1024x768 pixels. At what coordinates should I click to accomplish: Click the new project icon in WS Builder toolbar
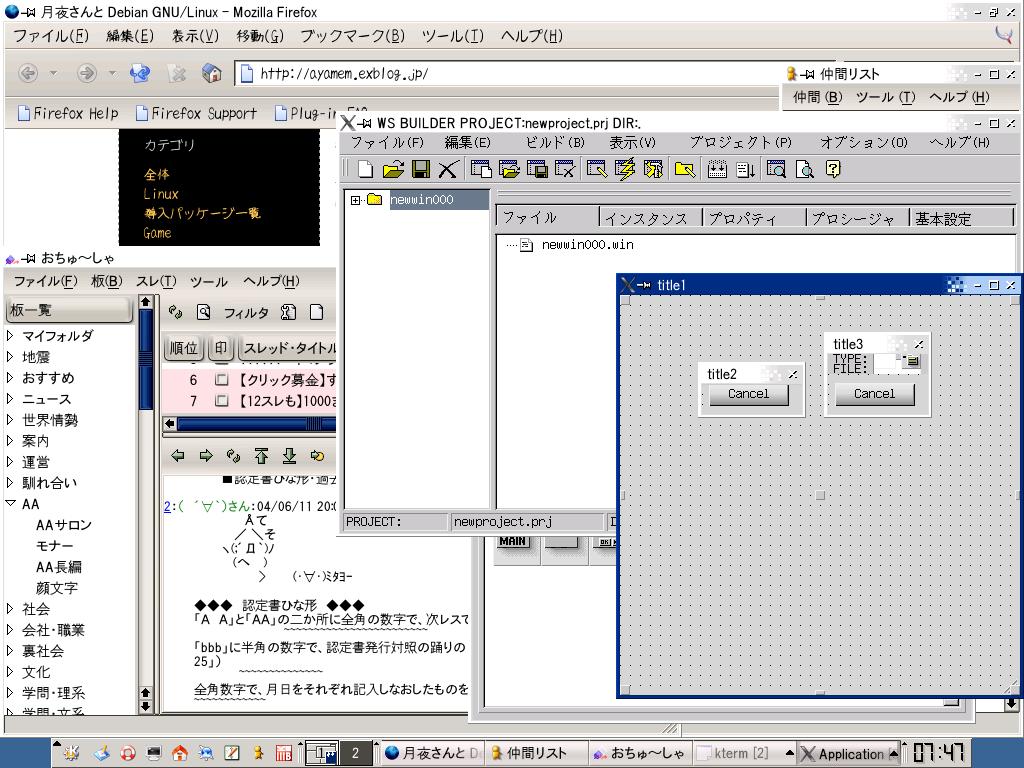366,170
